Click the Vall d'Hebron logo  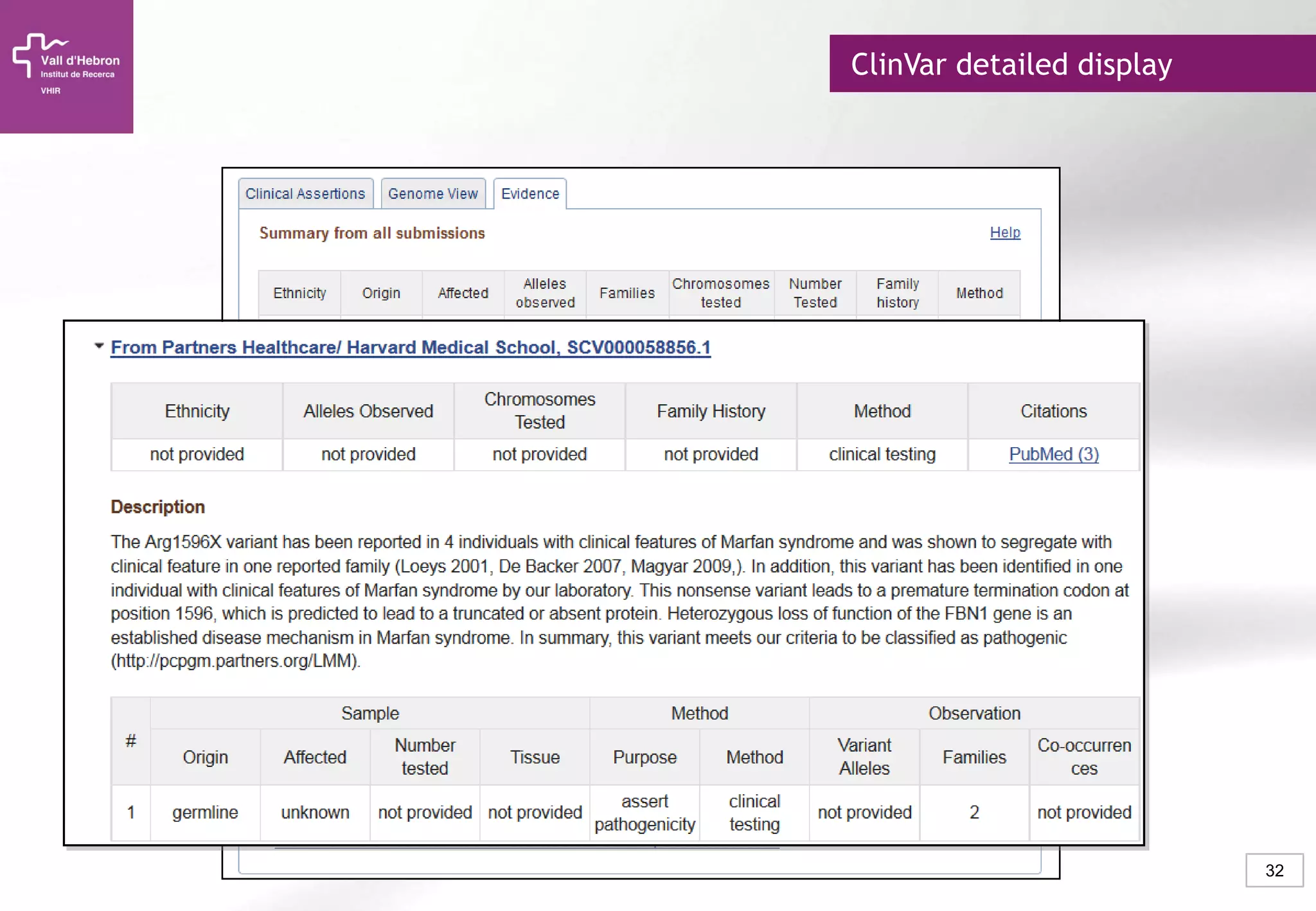click(66, 66)
